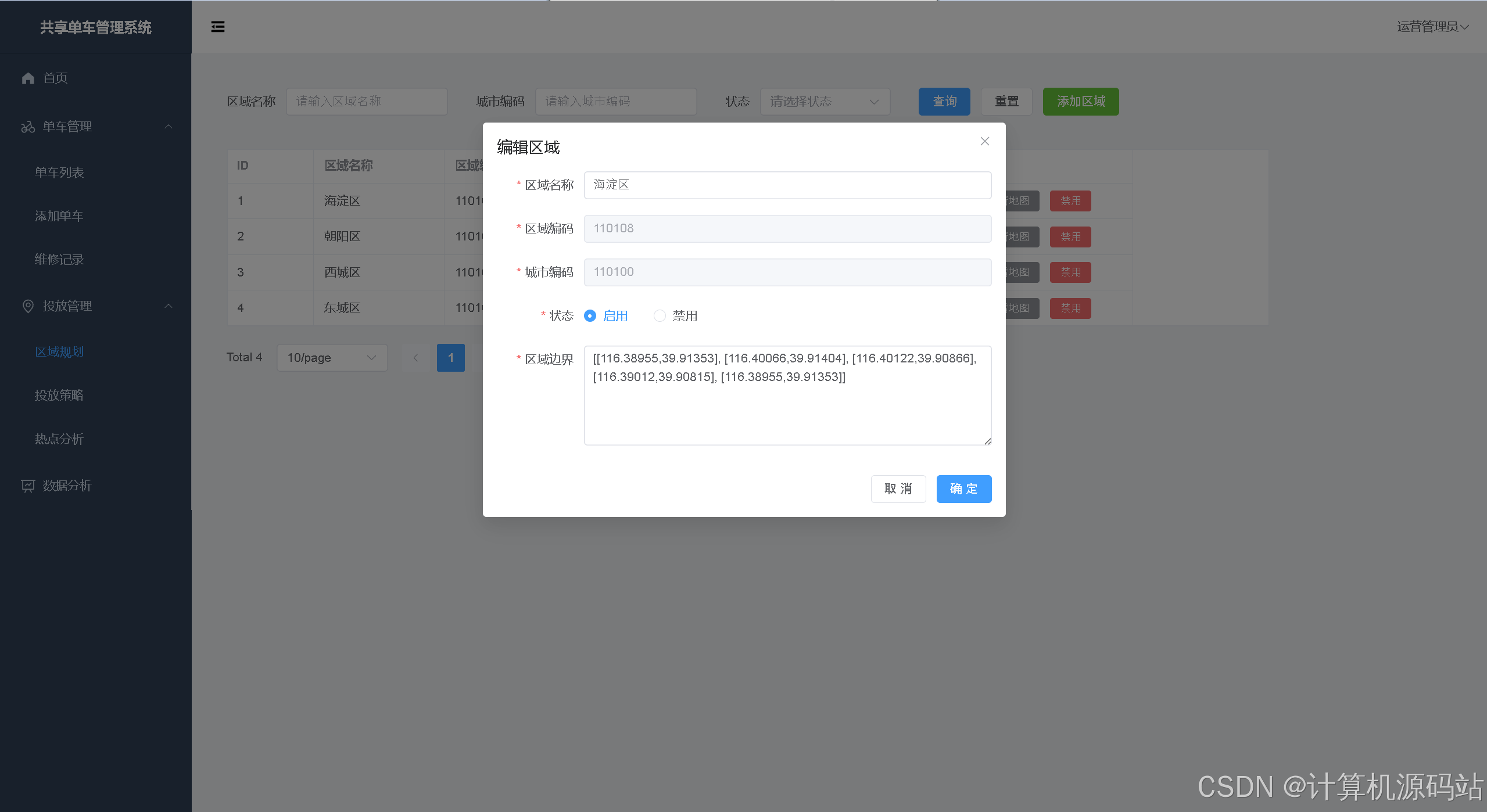Select the 启用 status radio button
The width and height of the screenshot is (1487, 812).
(x=590, y=316)
